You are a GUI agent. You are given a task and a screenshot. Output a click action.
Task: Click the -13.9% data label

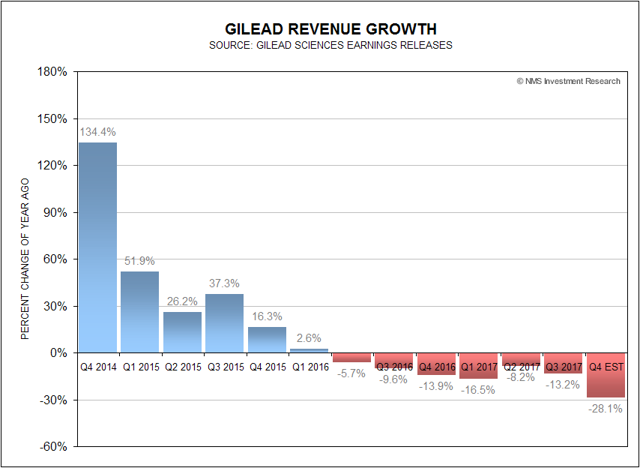pyautogui.click(x=436, y=386)
